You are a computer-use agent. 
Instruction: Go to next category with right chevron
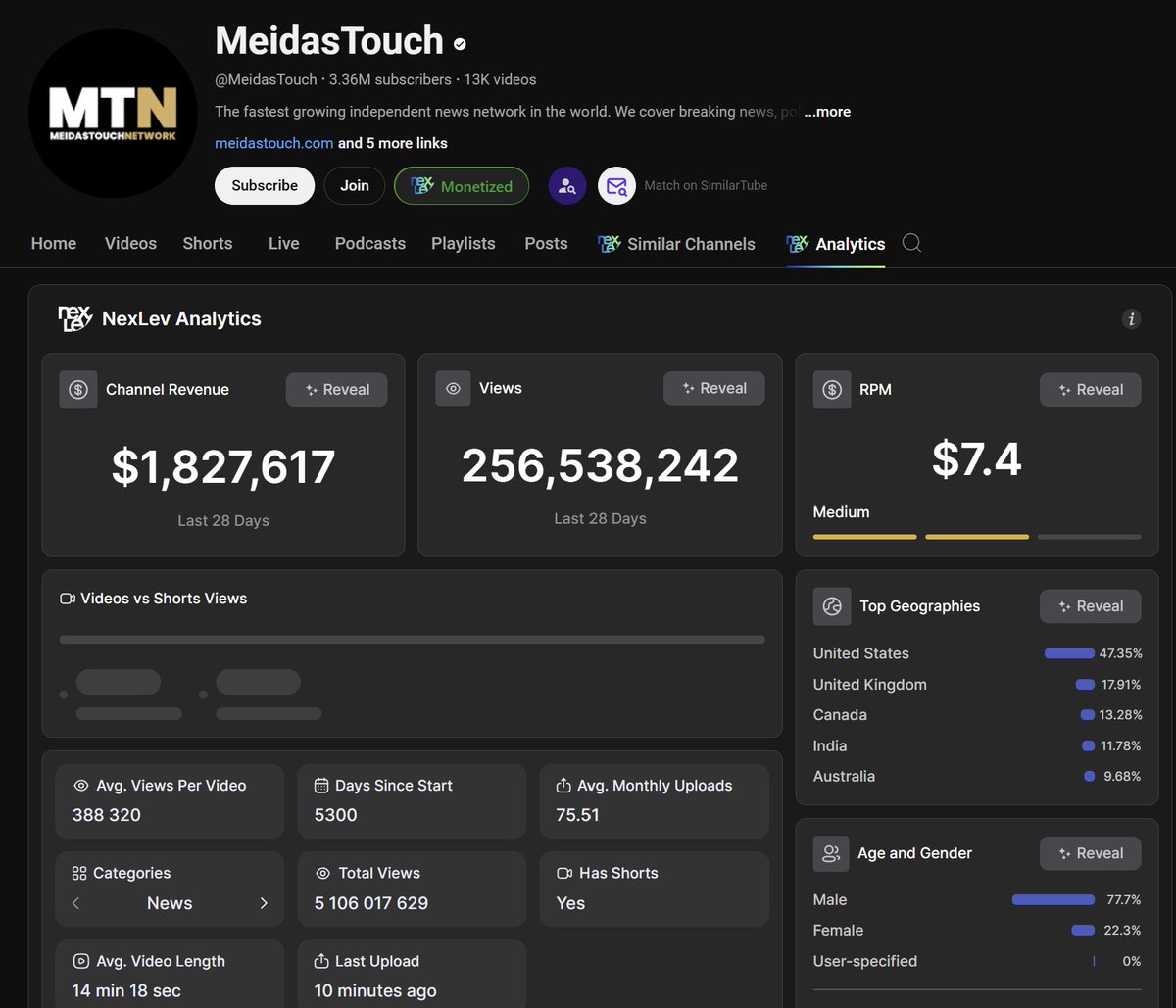(x=264, y=903)
